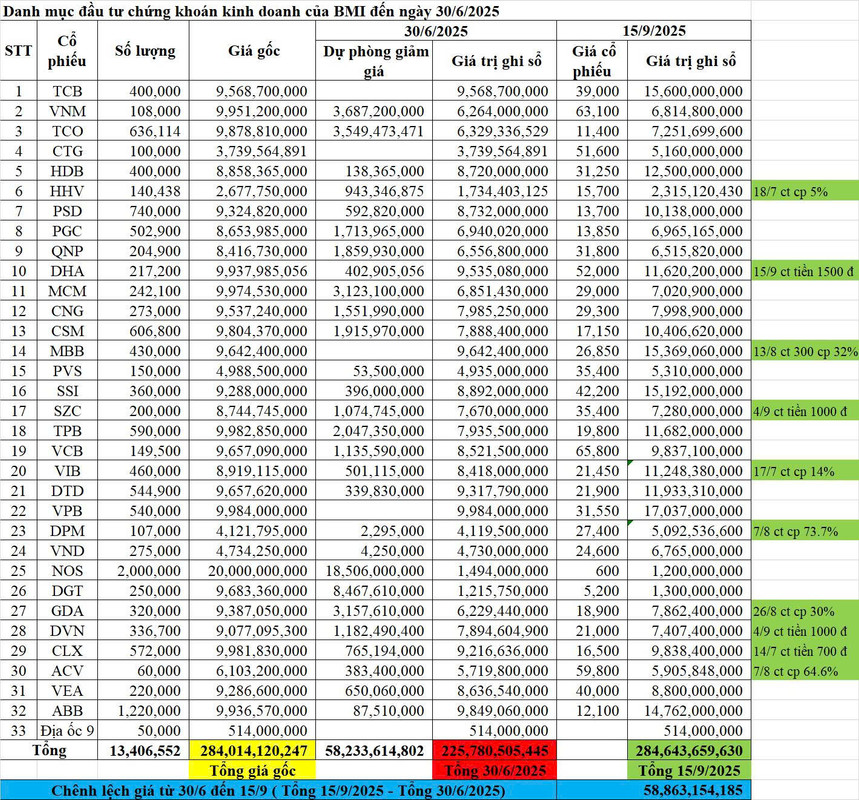This screenshot has height=800, width=859.
Task: Select red total 225,780,505,445
Action: tap(495, 751)
